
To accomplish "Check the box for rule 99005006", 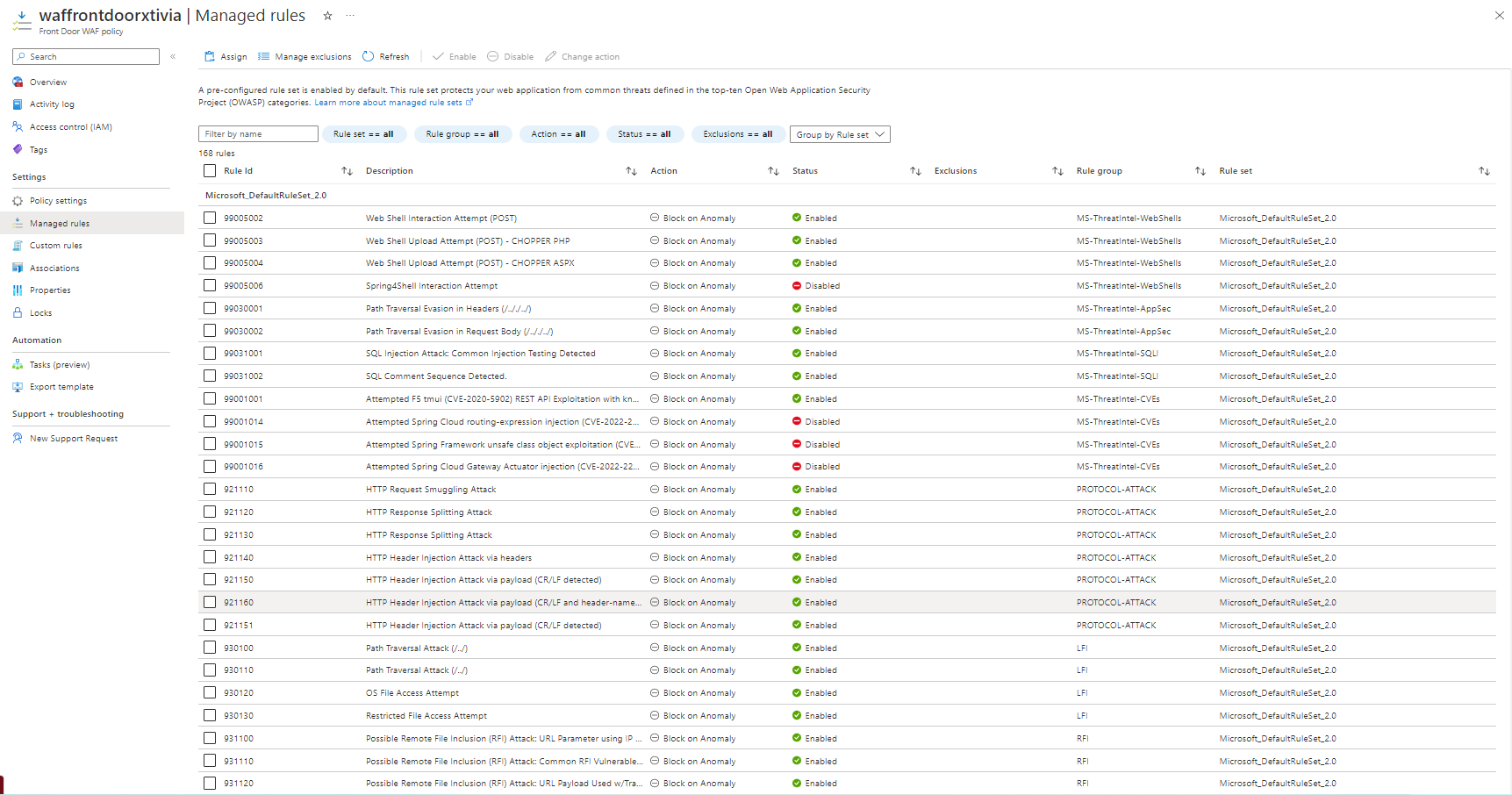I will [x=210, y=285].
